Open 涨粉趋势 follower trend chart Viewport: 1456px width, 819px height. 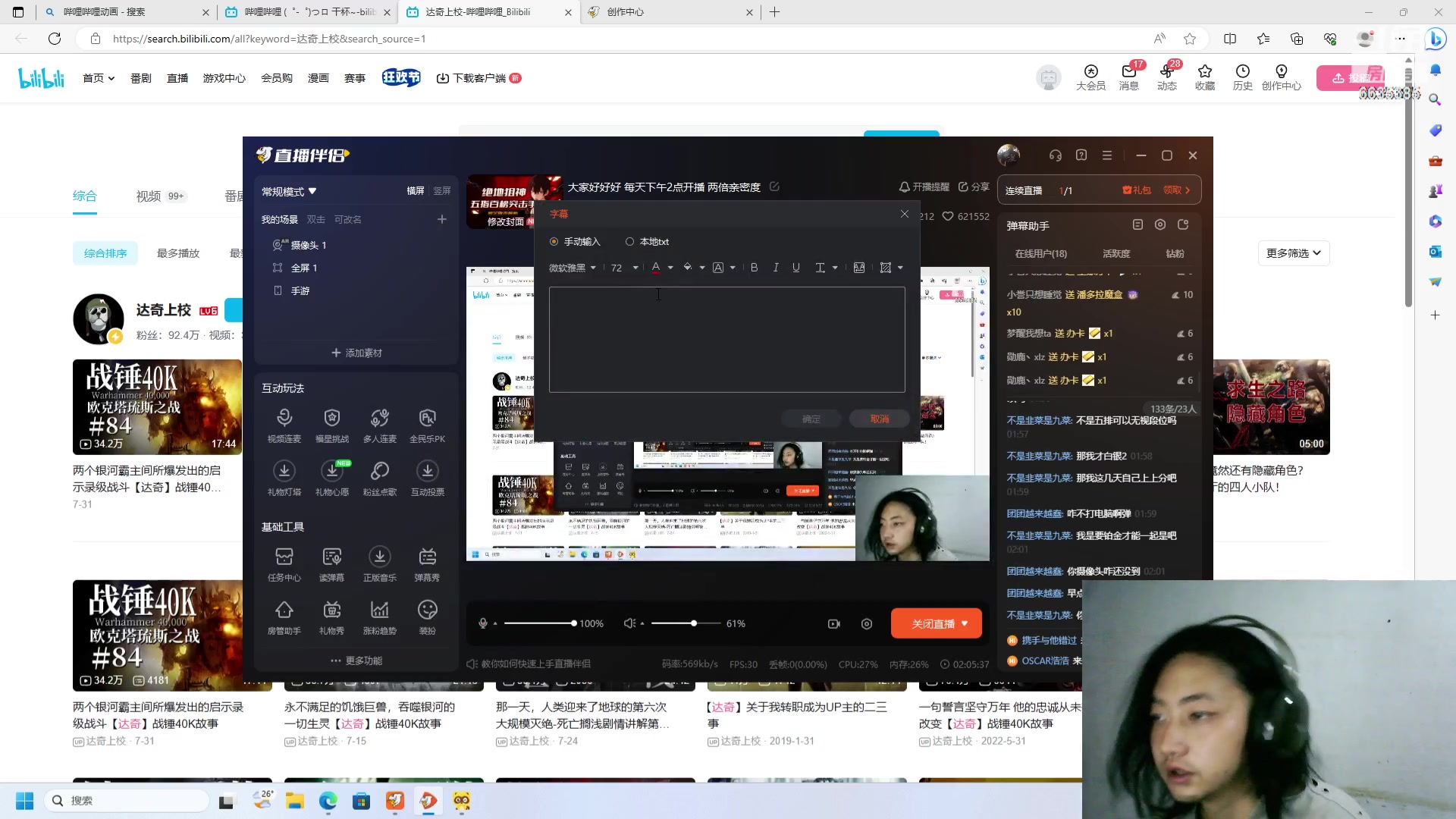click(380, 617)
